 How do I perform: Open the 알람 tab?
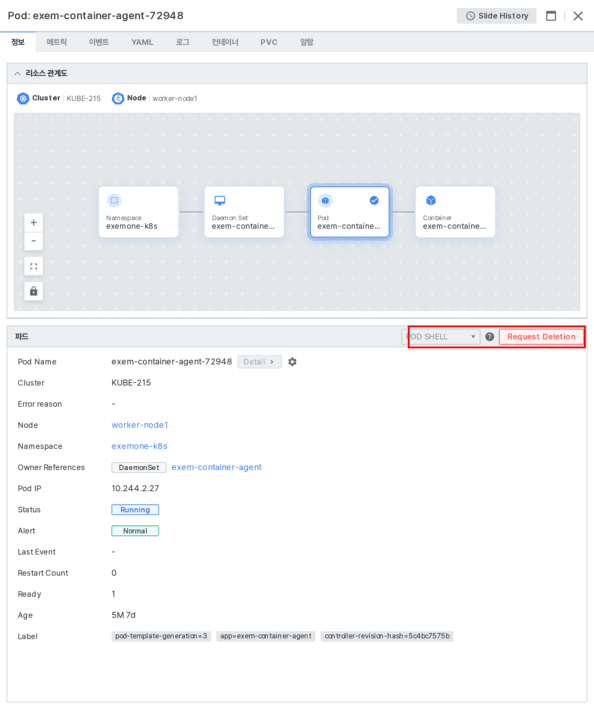pos(307,42)
